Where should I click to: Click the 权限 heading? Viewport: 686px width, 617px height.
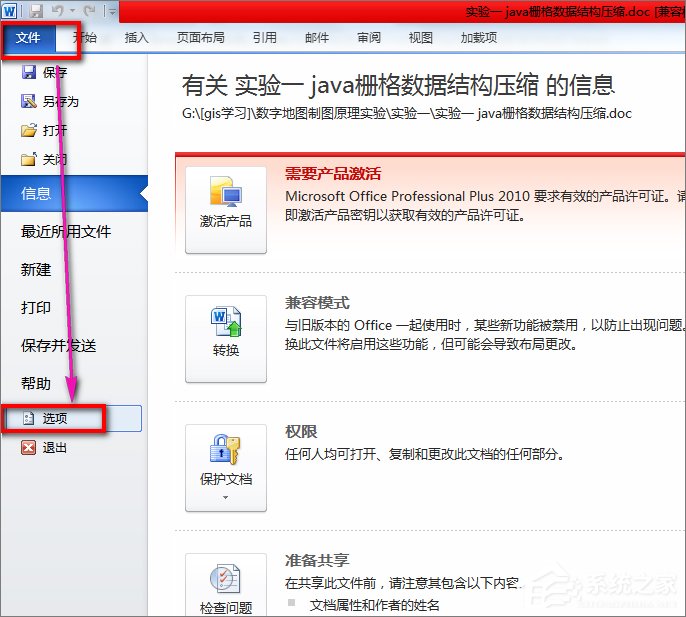(x=301, y=432)
